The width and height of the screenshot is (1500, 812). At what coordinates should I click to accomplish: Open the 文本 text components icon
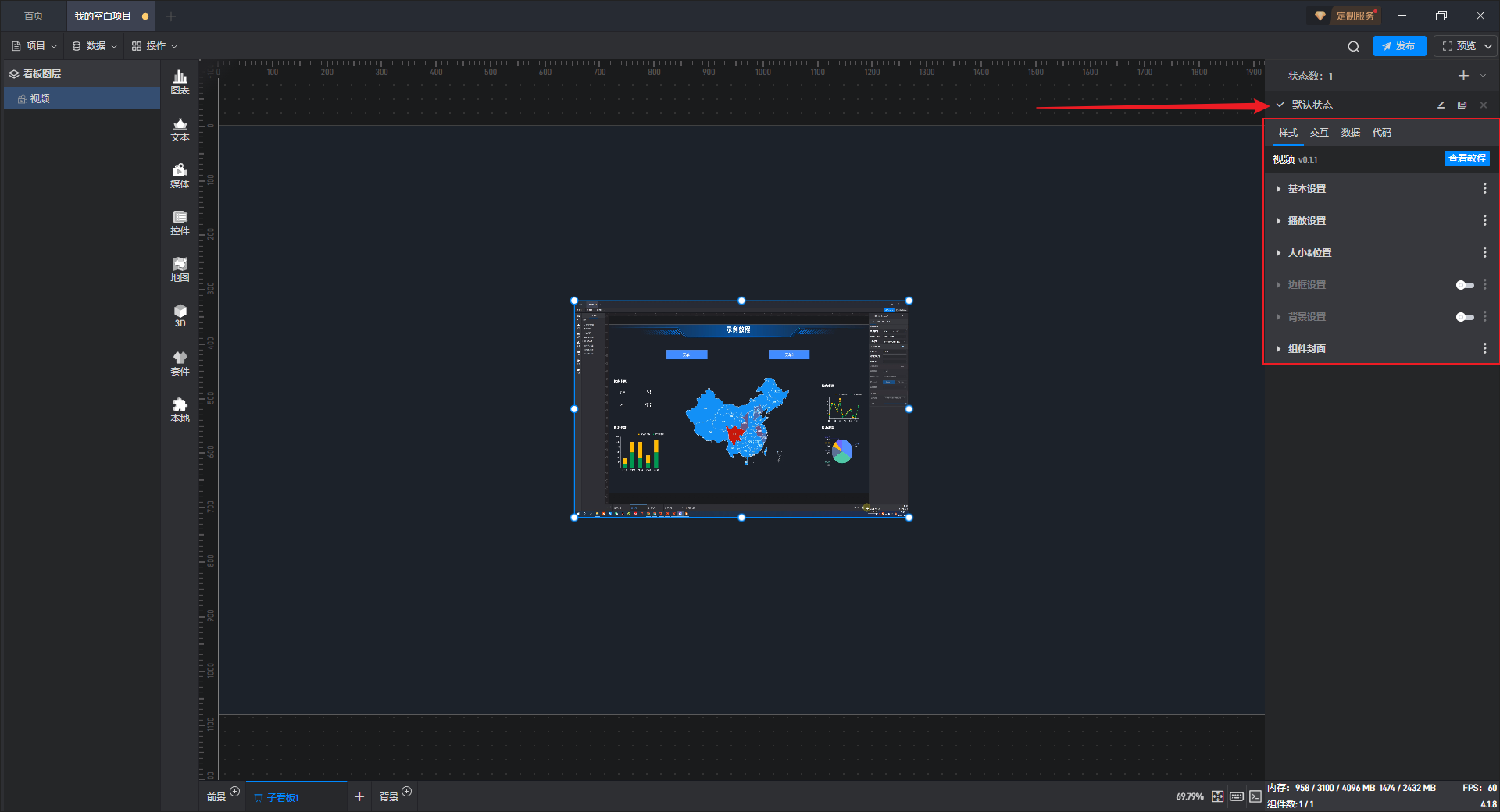pos(180,129)
